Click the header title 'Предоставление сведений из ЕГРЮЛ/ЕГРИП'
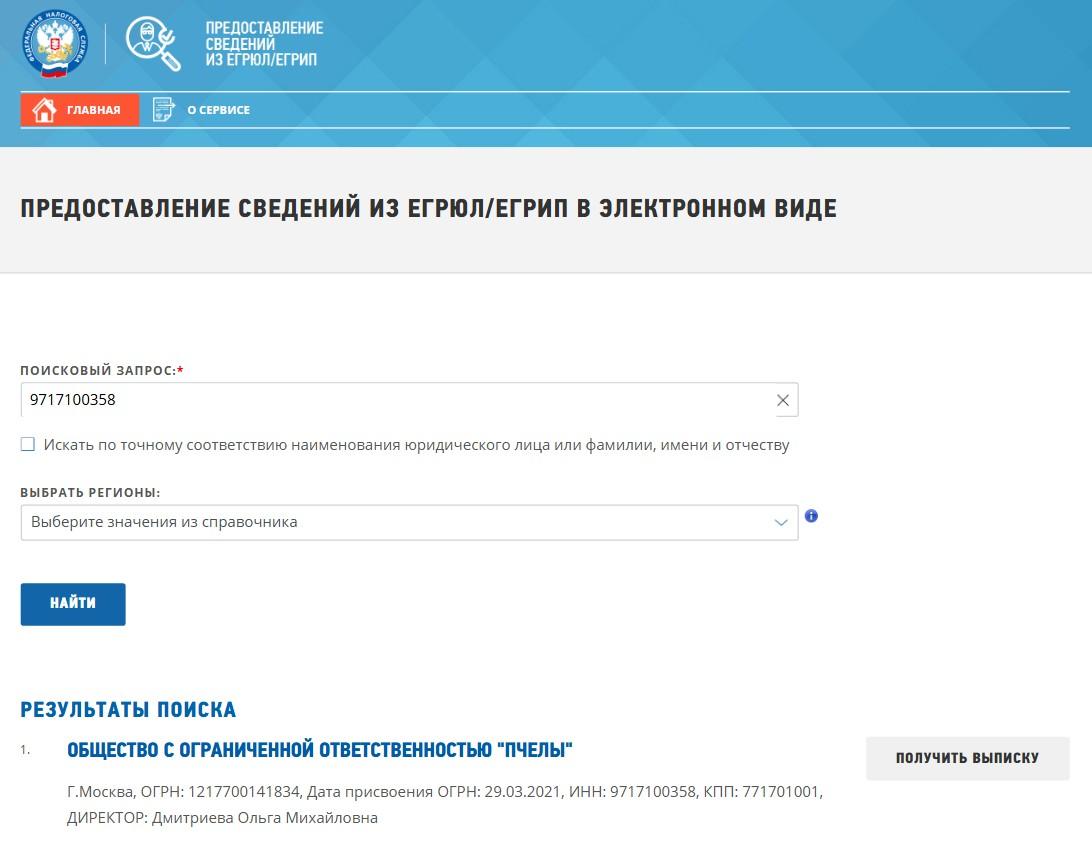1092x841 pixels. pyautogui.click(x=264, y=44)
